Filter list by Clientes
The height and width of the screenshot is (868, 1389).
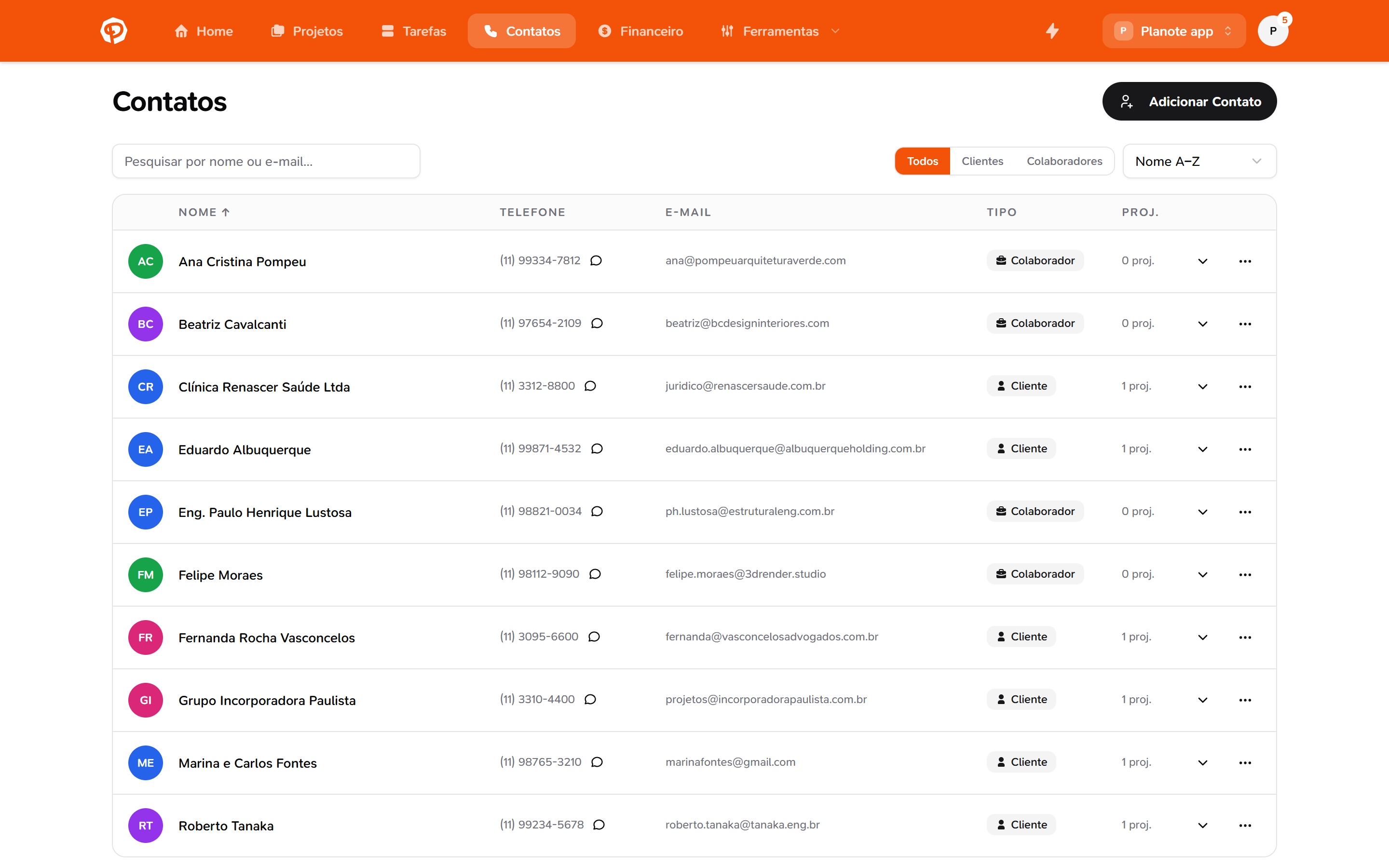982,162
